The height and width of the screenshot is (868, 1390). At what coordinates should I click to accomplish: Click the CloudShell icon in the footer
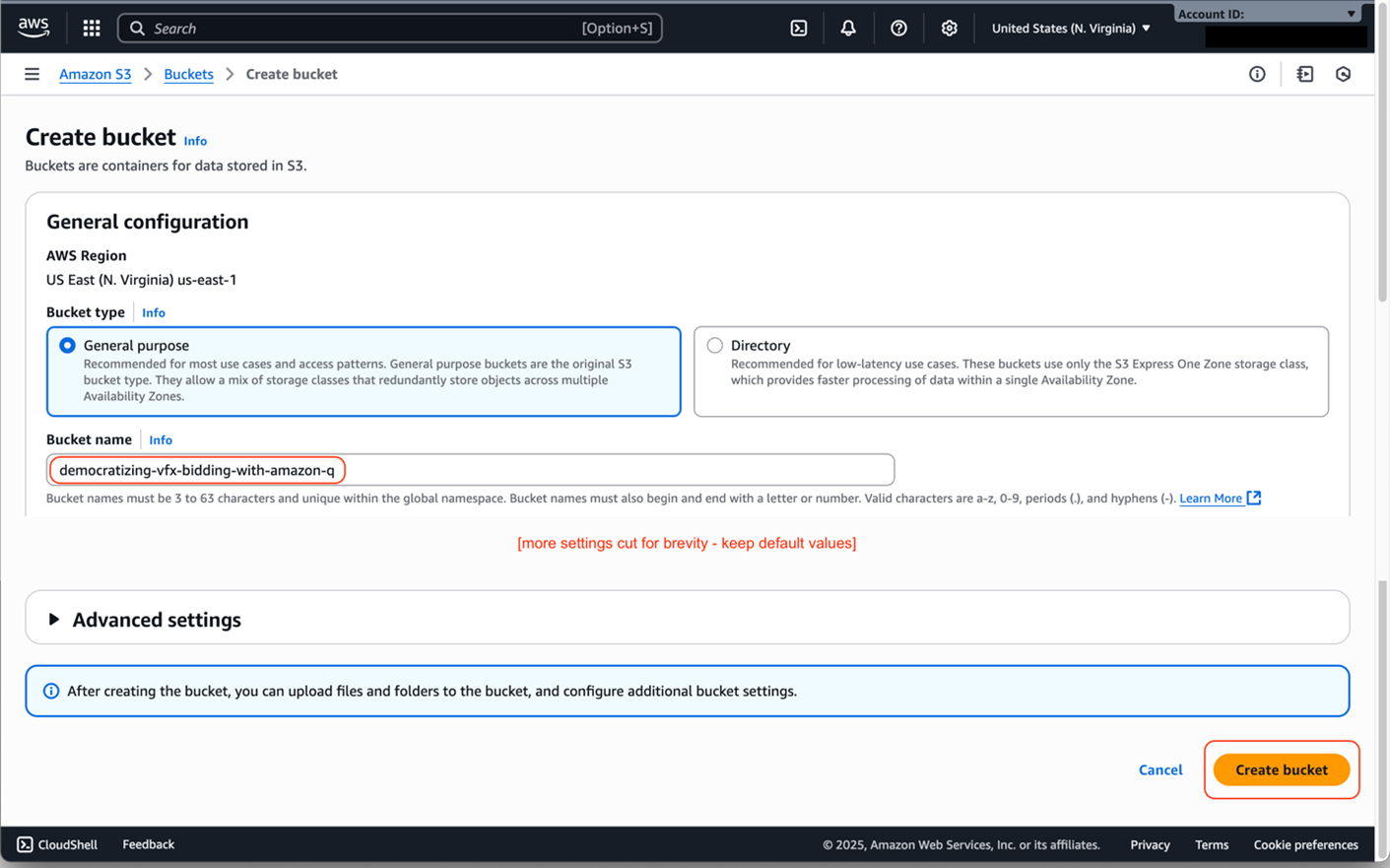coord(25,844)
